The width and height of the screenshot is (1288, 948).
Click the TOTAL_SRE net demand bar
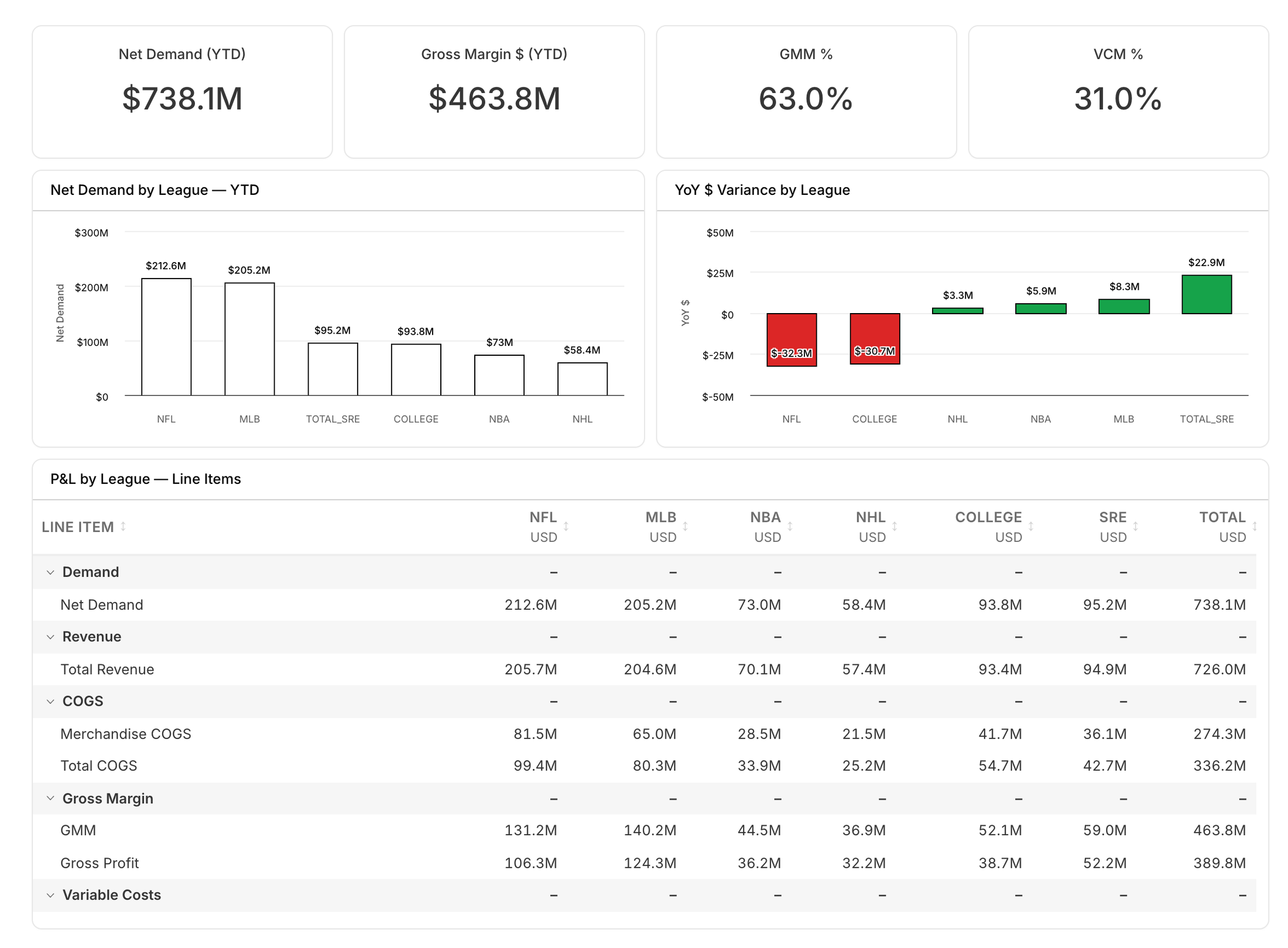(333, 369)
